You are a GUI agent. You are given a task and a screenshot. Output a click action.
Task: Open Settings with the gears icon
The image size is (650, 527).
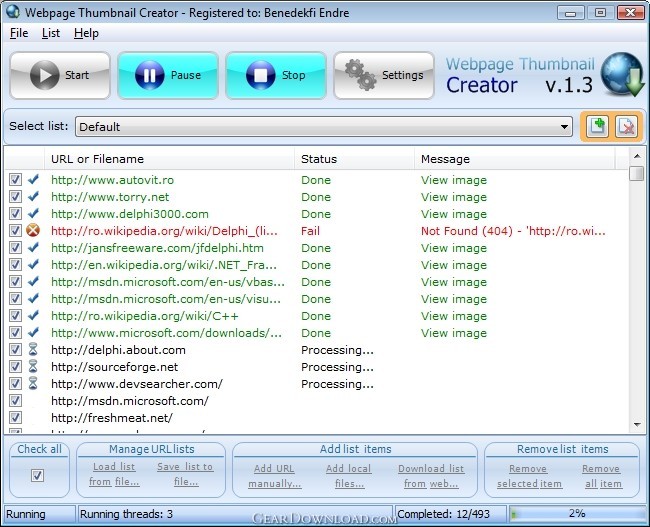tap(384, 75)
